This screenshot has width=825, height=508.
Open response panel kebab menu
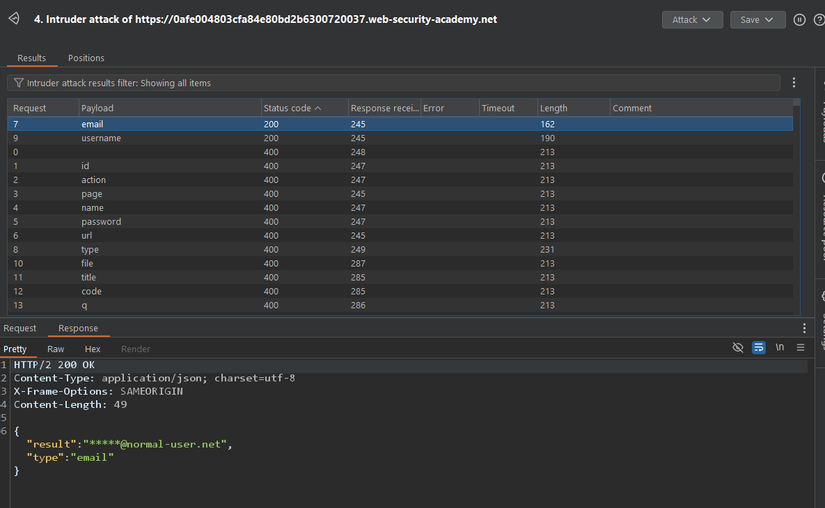point(804,328)
